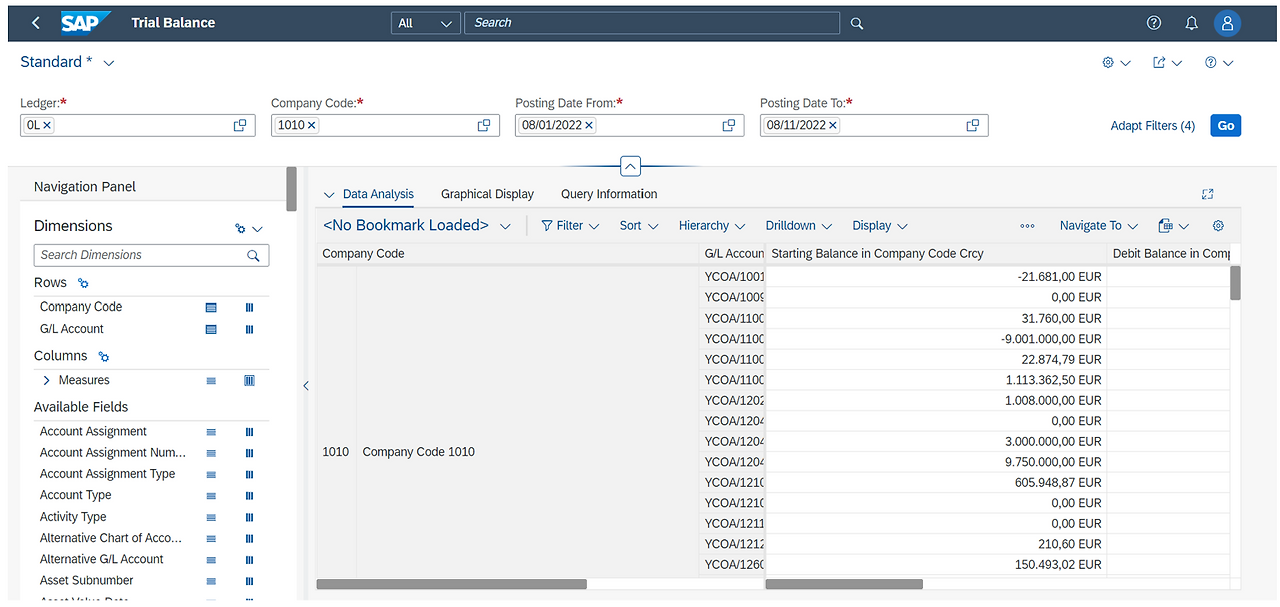Click the Measures columns icon
Image resolution: width=1280 pixels, height=607 pixels.
tap(249, 380)
